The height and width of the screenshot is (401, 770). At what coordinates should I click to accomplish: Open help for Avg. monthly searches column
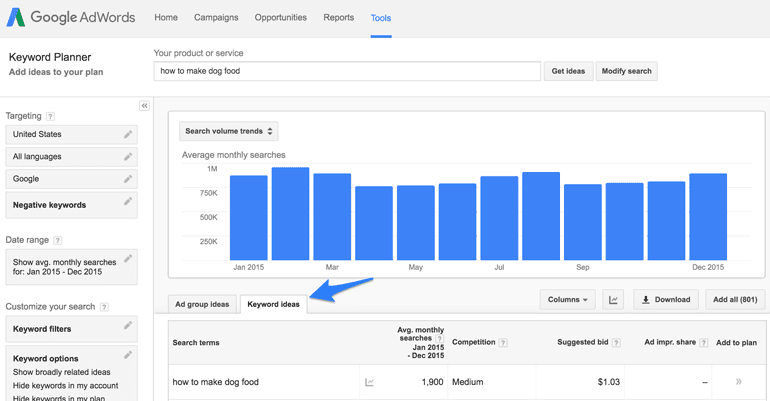pyautogui.click(x=440, y=339)
